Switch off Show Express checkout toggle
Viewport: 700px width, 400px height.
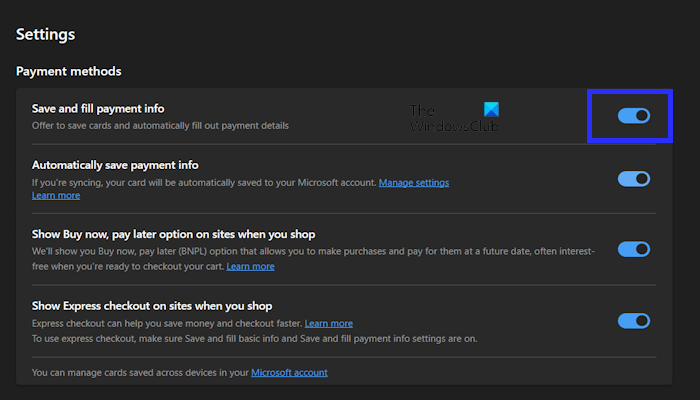pyautogui.click(x=634, y=321)
